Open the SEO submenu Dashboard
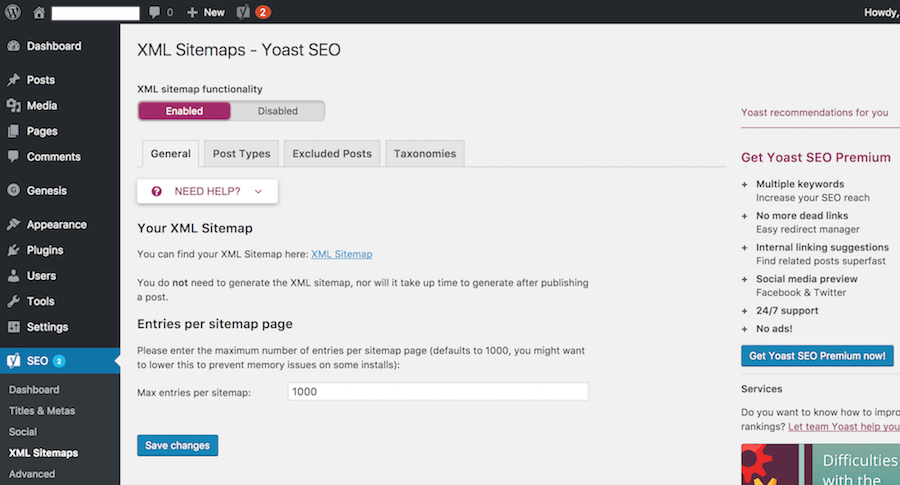This screenshot has width=900, height=485. tap(34, 390)
